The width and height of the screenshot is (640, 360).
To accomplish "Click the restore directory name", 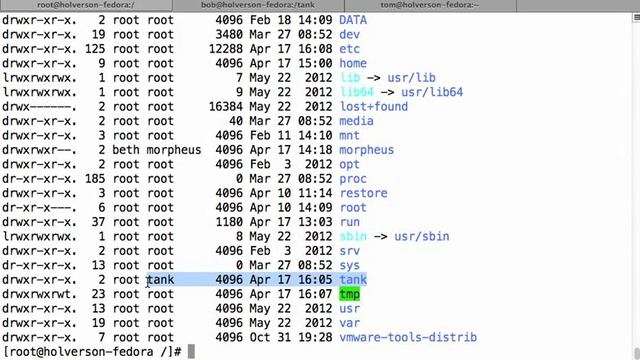I will pos(363,193).
